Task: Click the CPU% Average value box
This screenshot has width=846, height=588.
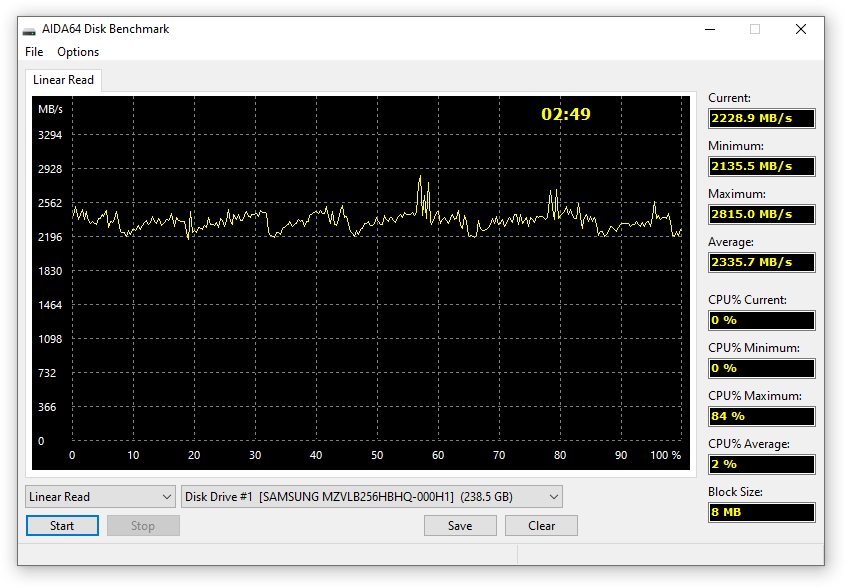Action: pos(761,465)
